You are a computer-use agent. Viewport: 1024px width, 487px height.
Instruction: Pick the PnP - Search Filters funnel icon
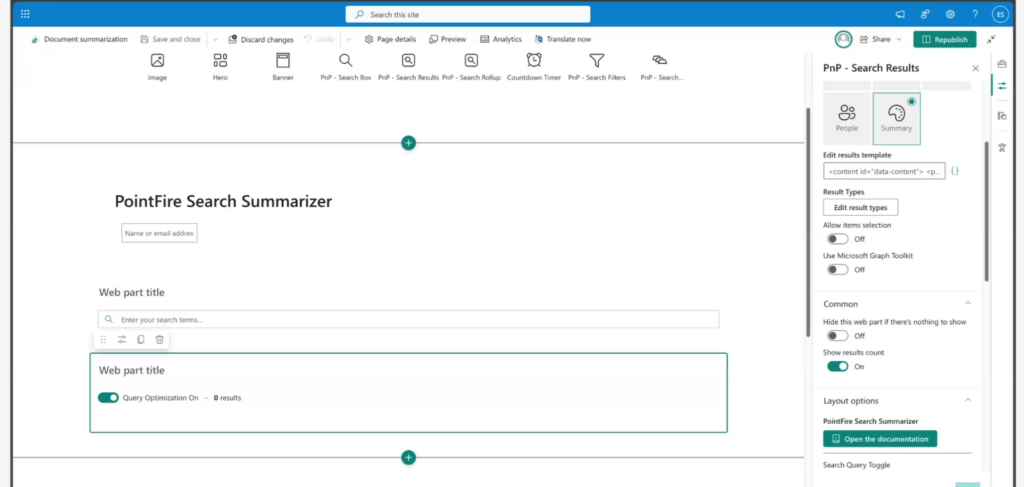[596, 61]
